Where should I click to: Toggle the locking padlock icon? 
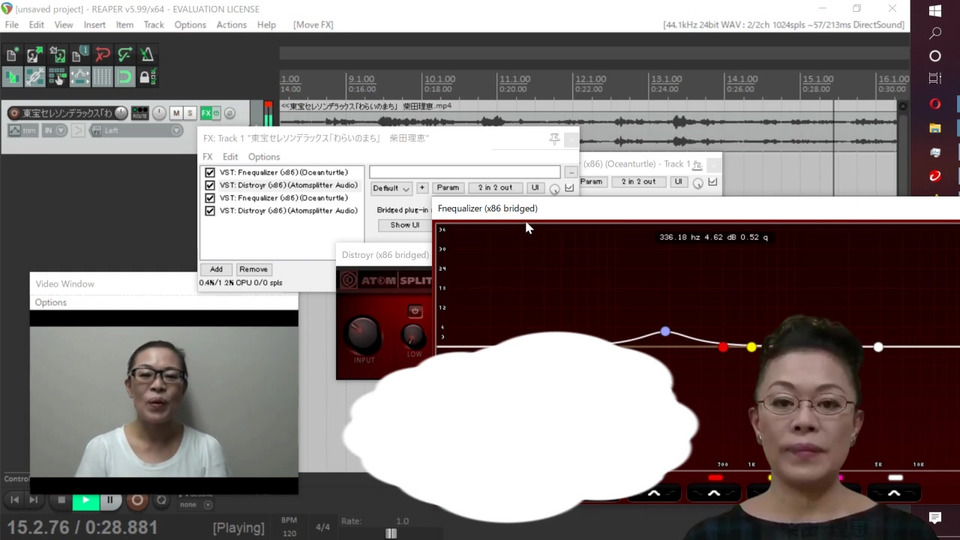point(147,77)
